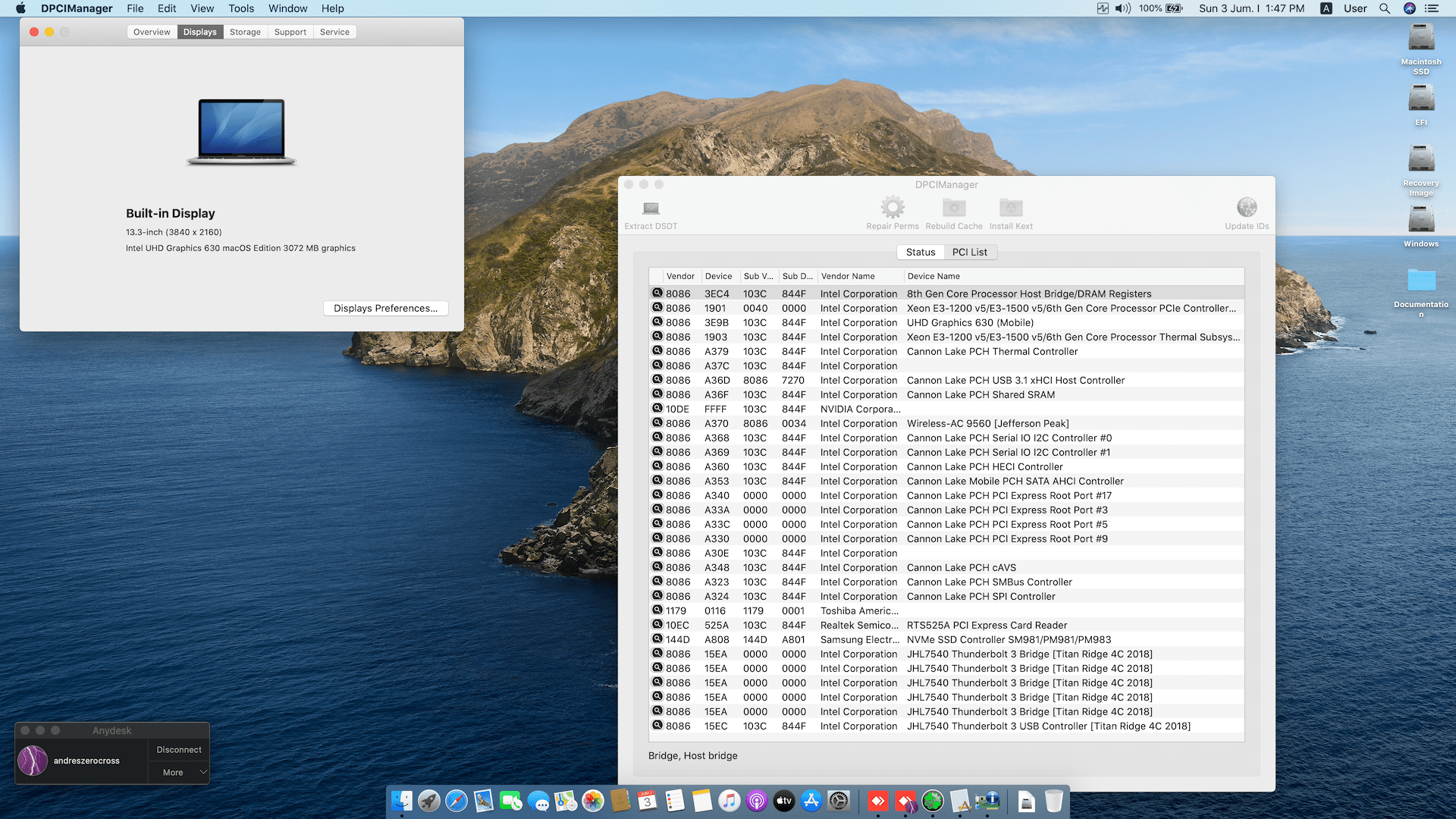Switch to the Status segment
The width and height of the screenshot is (1456, 819).
point(920,252)
